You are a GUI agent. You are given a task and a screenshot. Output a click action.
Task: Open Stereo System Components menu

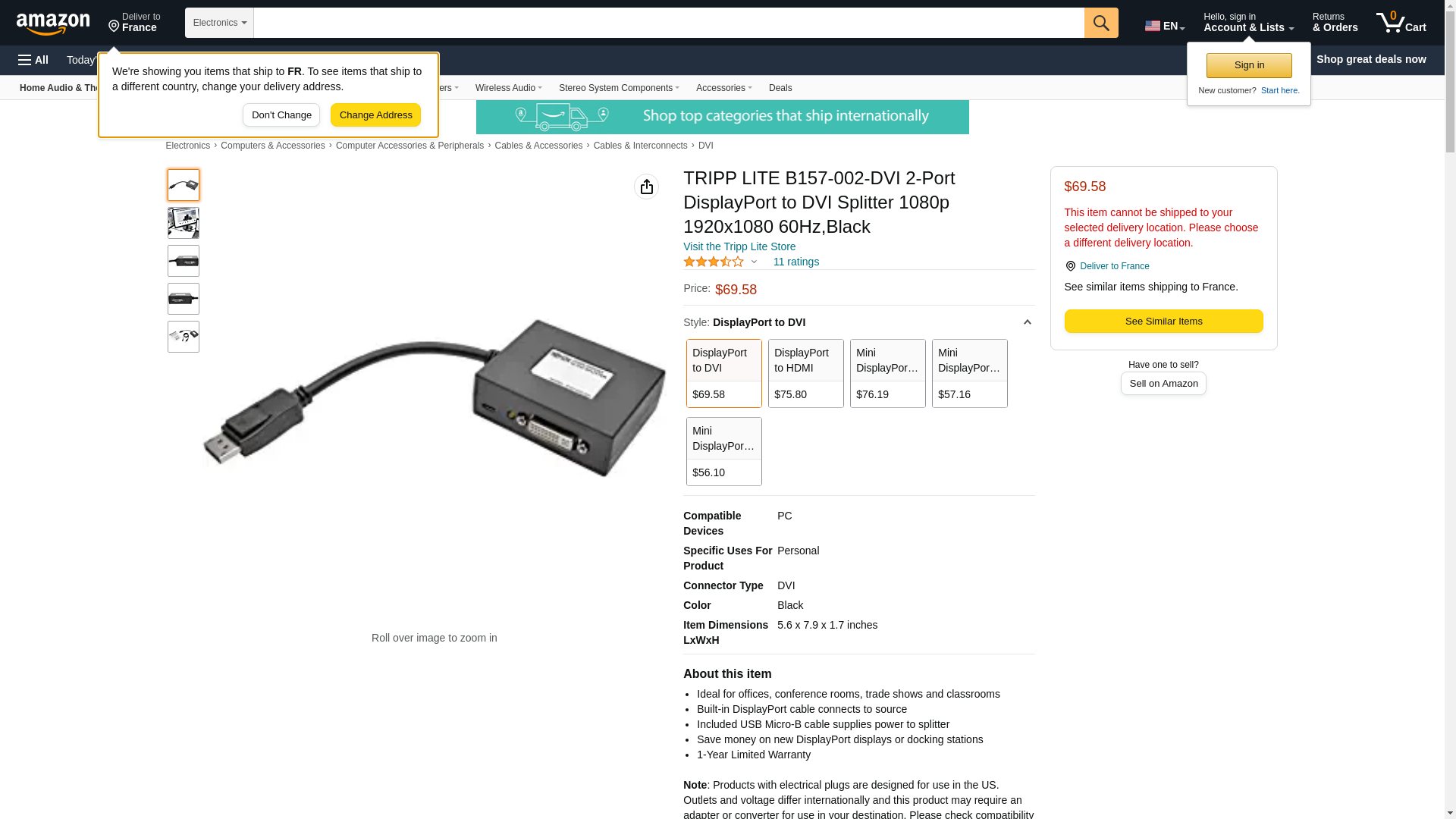[619, 88]
